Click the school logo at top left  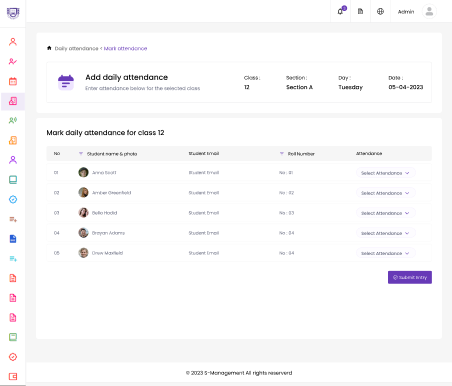tap(13, 13)
